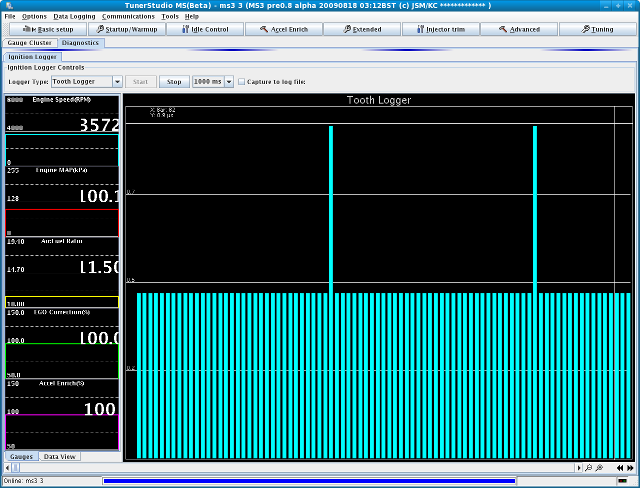Click the horizontal graph scrollbar

(x=350, y=467)
